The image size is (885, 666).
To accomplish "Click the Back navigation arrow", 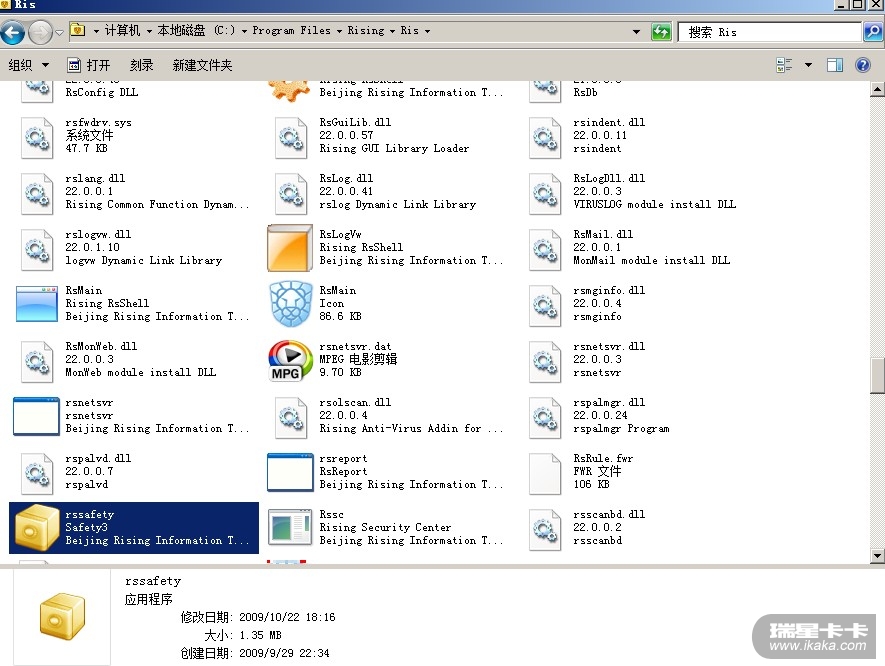I will (x=12, y=32).
